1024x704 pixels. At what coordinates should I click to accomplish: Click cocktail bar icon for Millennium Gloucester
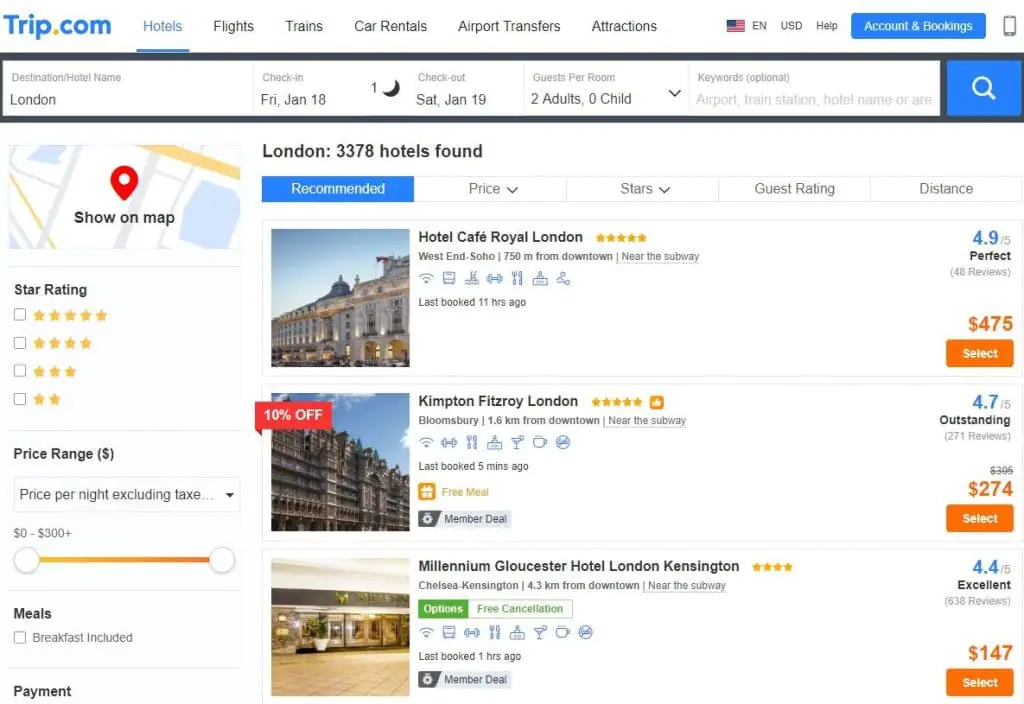[539, 632]
